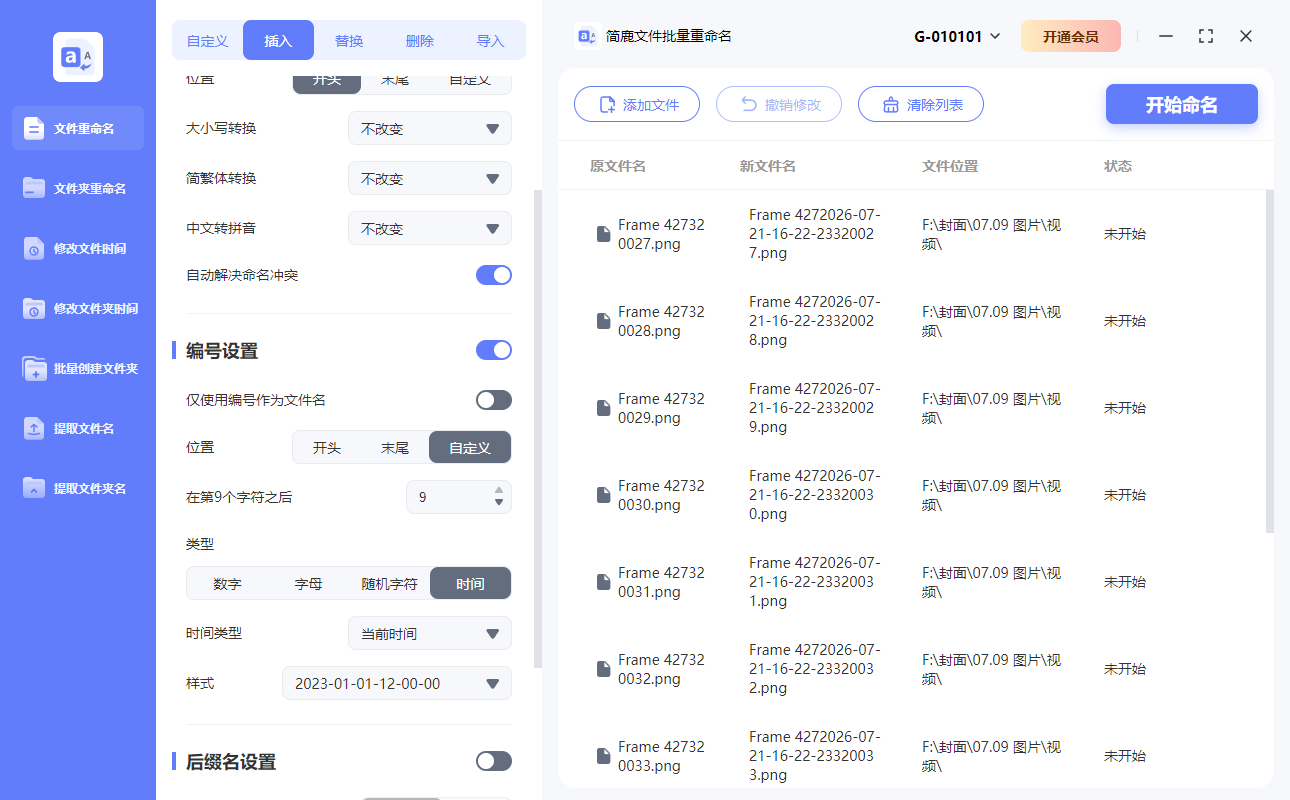
Task: Click the app logo in sidebar
Action: tap(78, 57)
